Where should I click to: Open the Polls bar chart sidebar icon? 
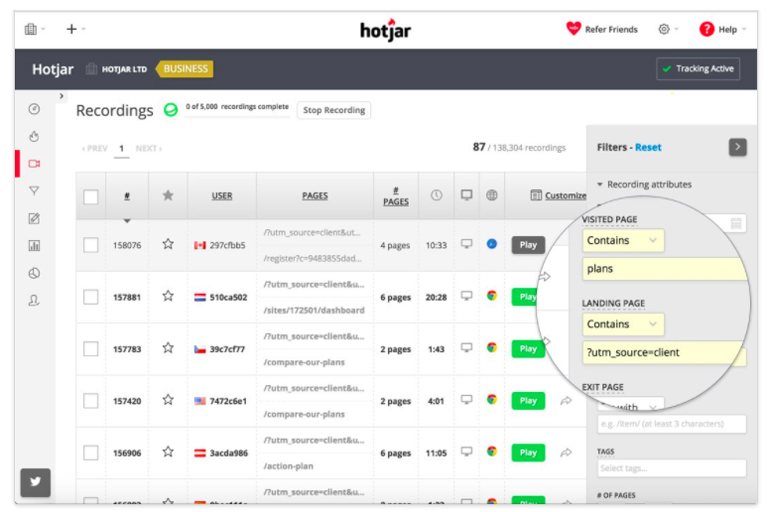[x=34, y=245]
